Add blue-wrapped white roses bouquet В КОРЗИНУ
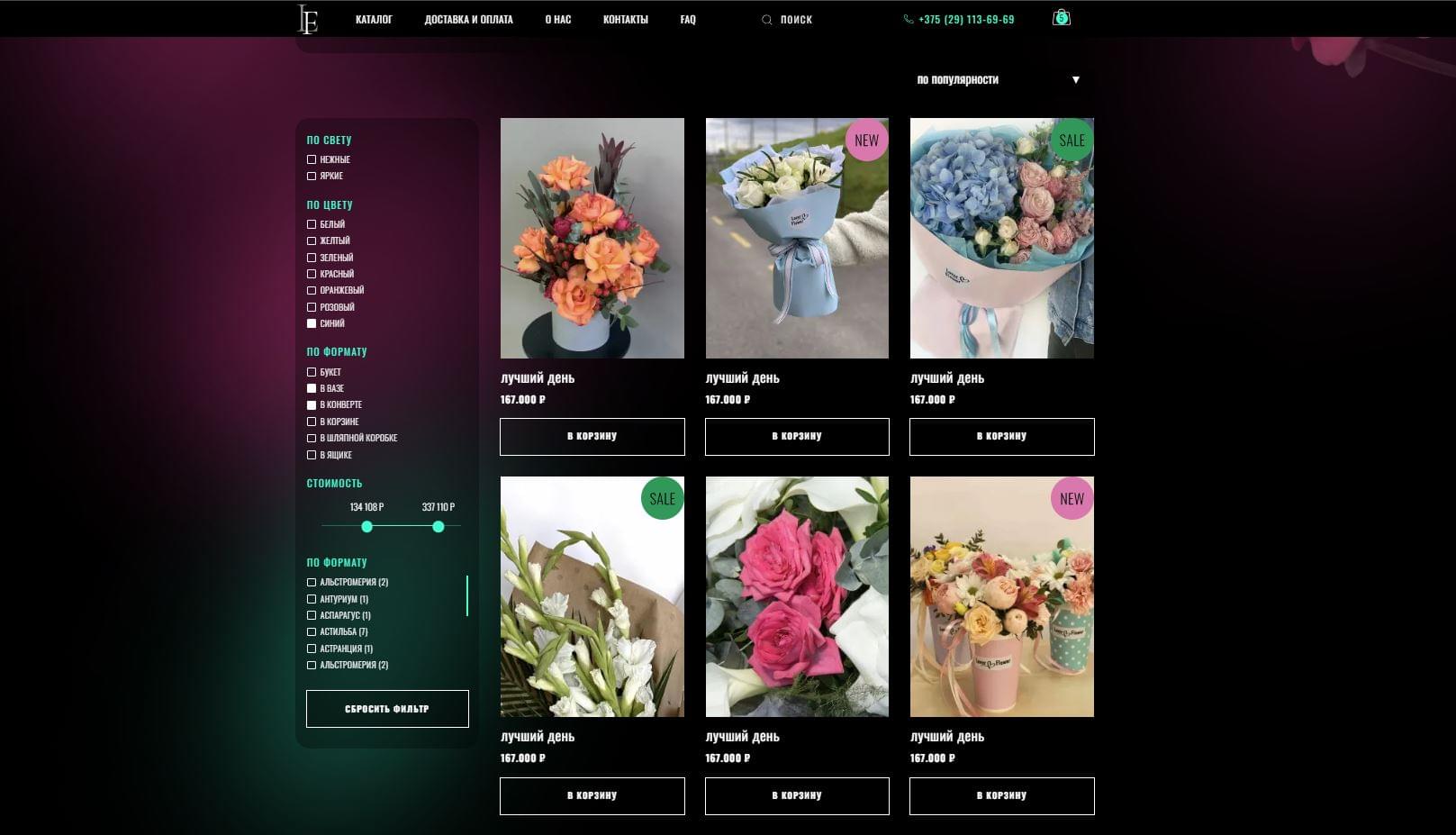This screenshot has height=835, width=1456. pos(797,436)
